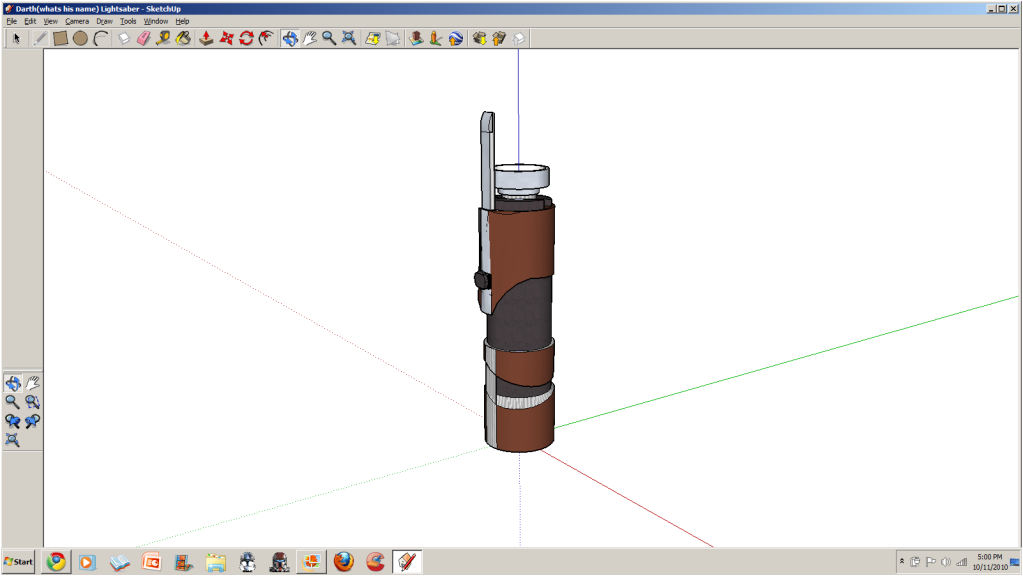
Task: Open Firefox from the taskbar
Action: 344,562
